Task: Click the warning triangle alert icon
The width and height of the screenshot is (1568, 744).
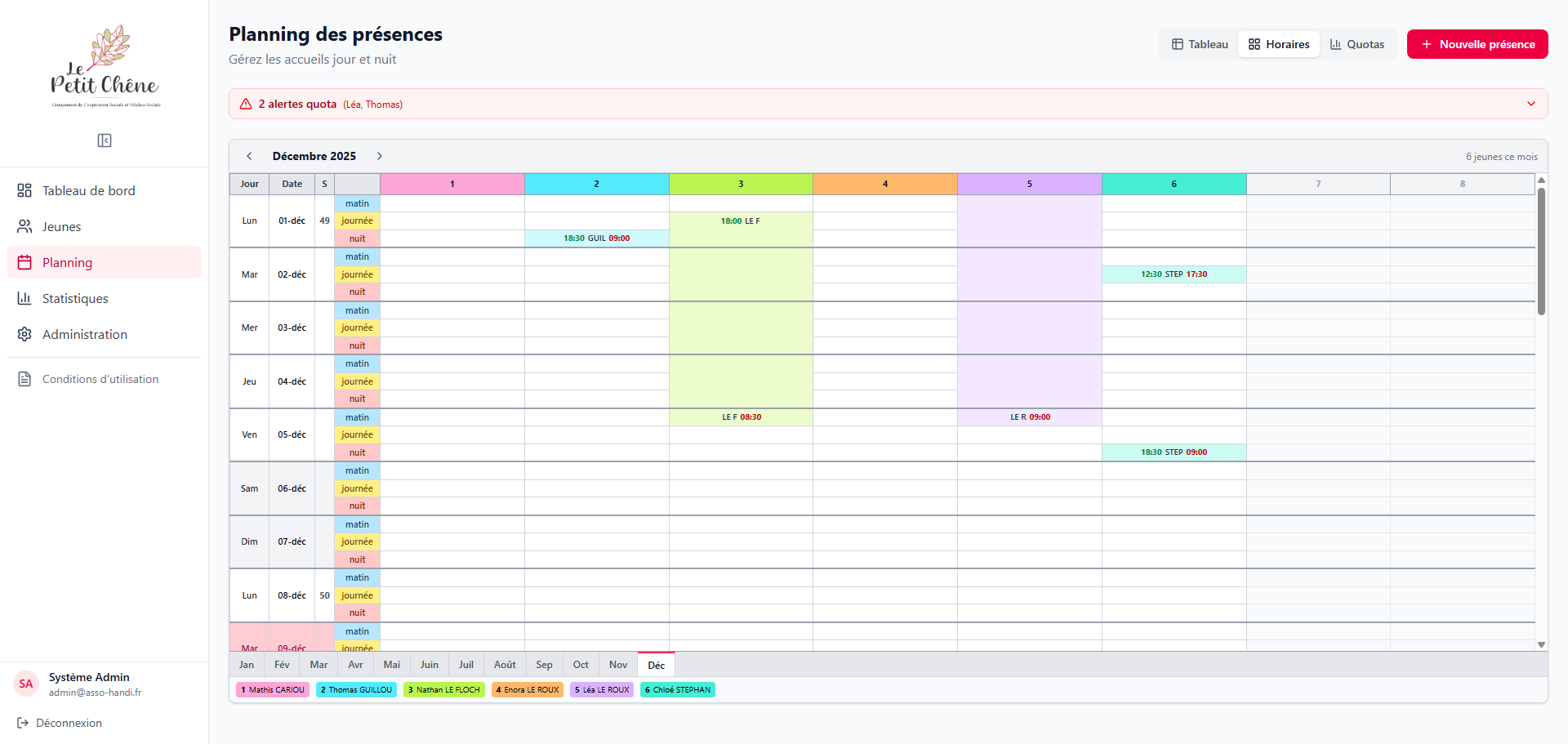Action: point(246,104)
